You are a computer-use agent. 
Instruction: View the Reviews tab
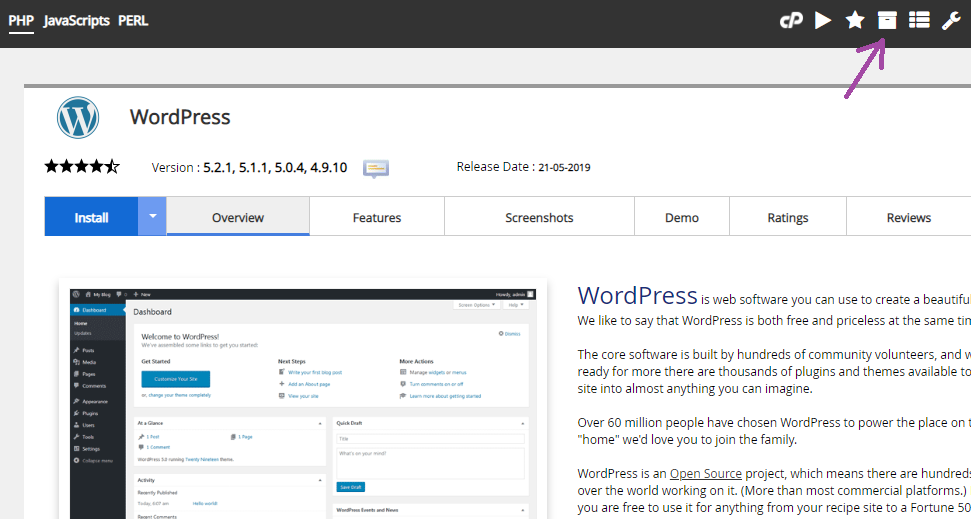click(x=908, y=217)
